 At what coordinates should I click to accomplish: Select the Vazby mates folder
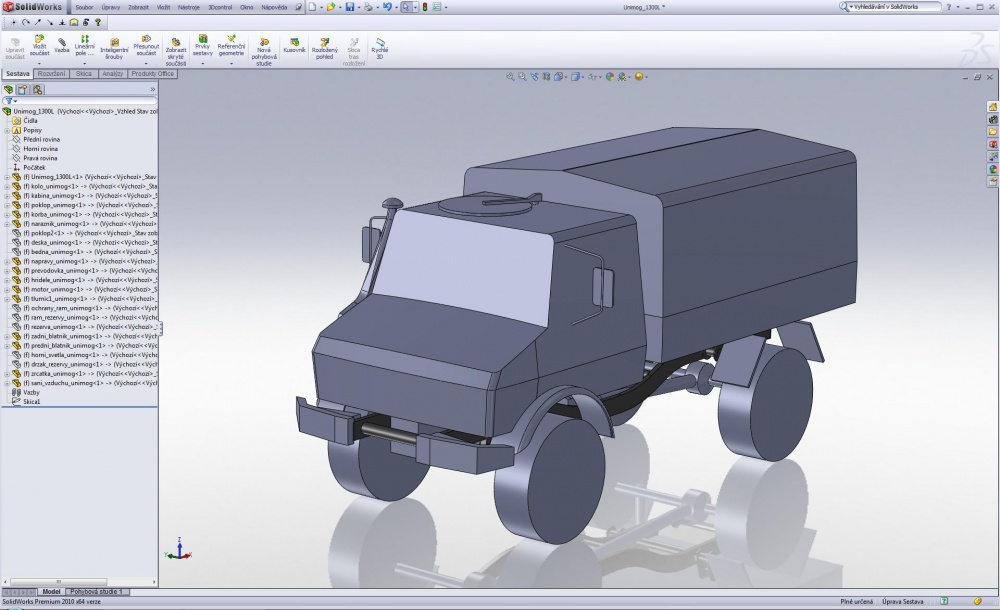coord(31,392)
